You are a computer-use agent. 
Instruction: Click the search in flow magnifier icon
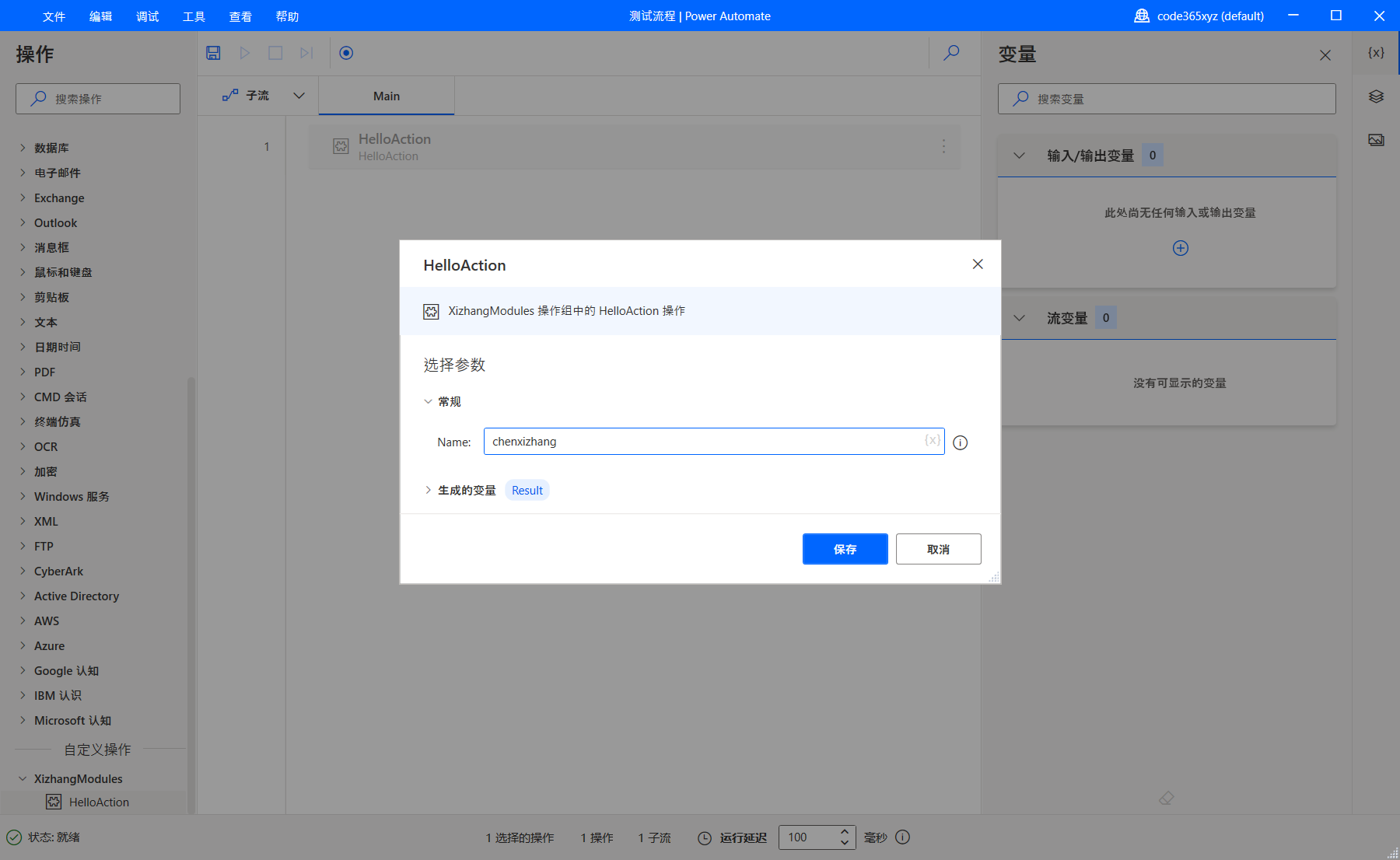[951, 53]
